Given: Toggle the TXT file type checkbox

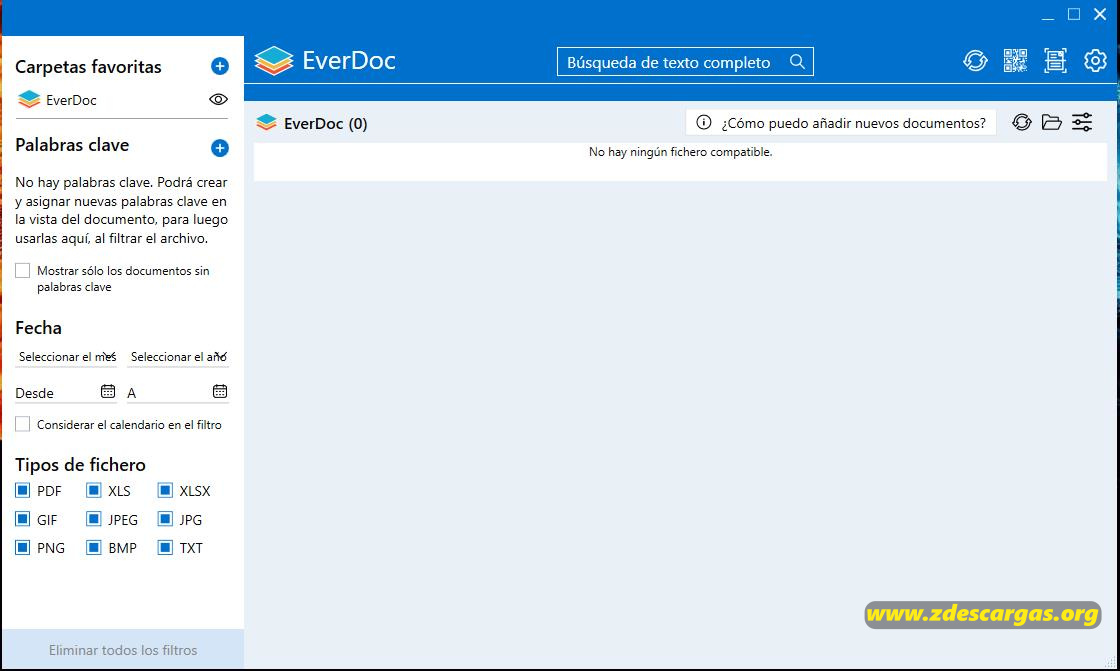Looking at the screenshot, I should [165, 547].
